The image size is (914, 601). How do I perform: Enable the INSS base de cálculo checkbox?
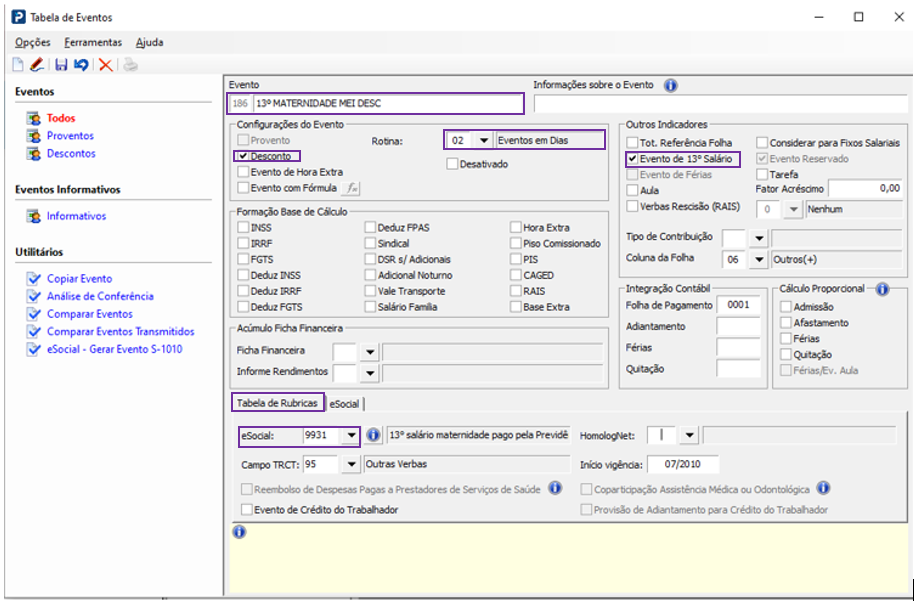point(242,228)
